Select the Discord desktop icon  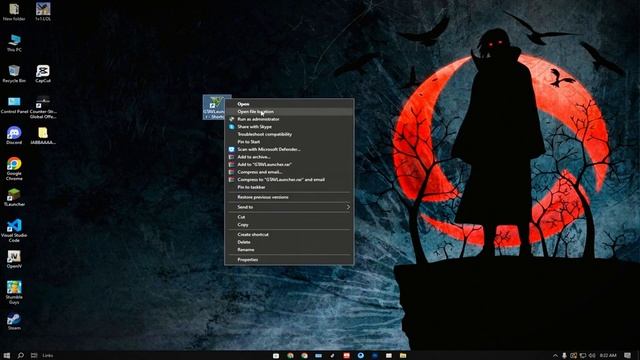(x=14, y=136)
